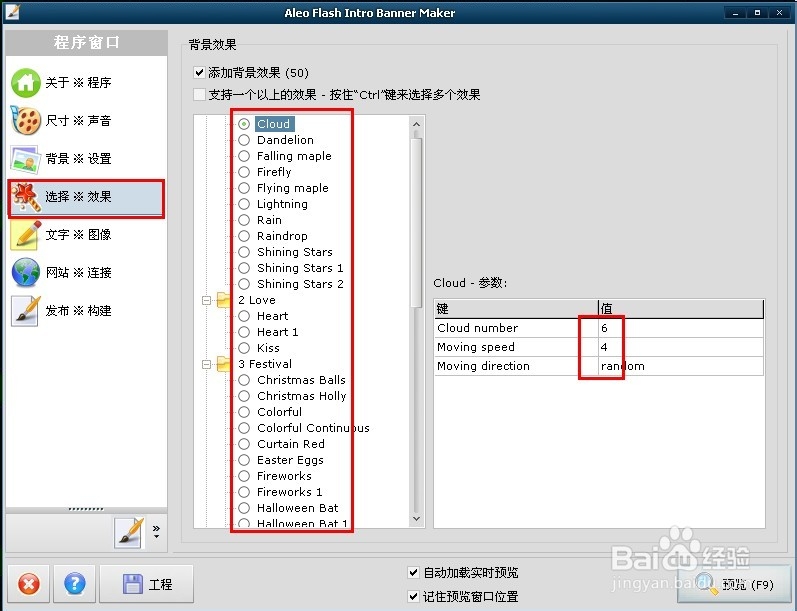Click the effects list scrollbar thumb
Image resolution: width=797 pixels, height=611 pixels.
click(x=416, y=221)
